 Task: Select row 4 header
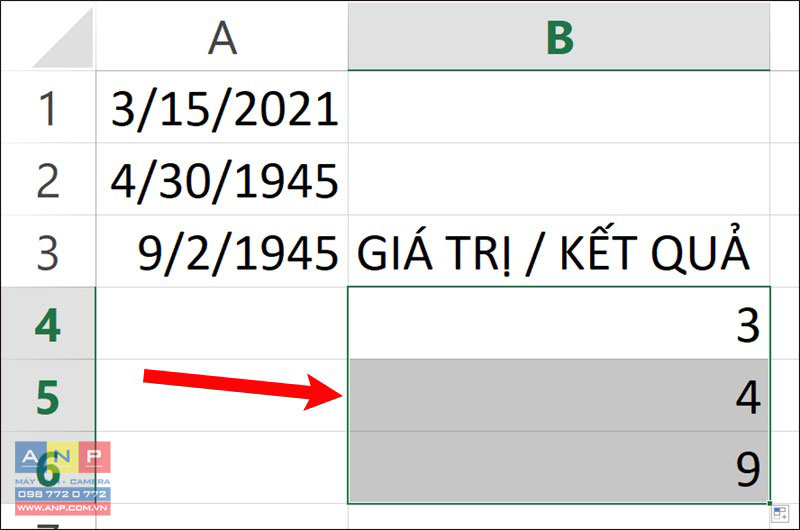click(48, 323)
